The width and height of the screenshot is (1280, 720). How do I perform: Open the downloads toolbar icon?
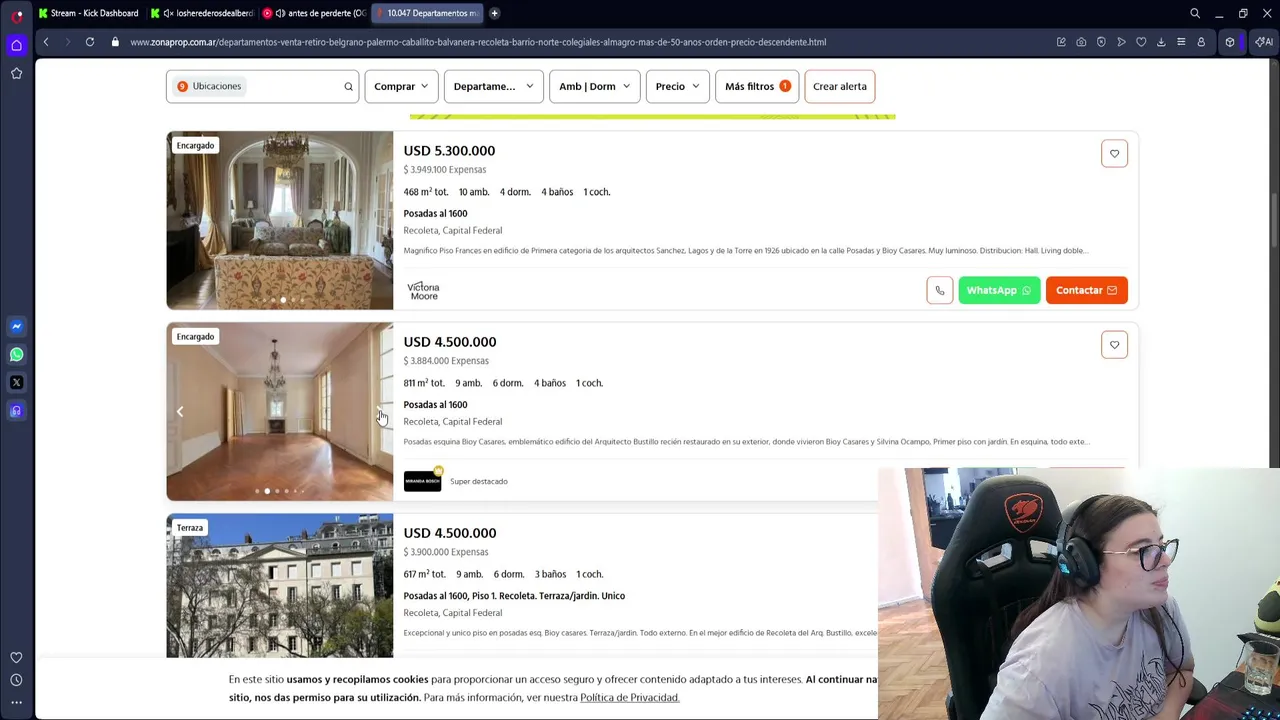pyautogui.click(x=1161, y=42)
